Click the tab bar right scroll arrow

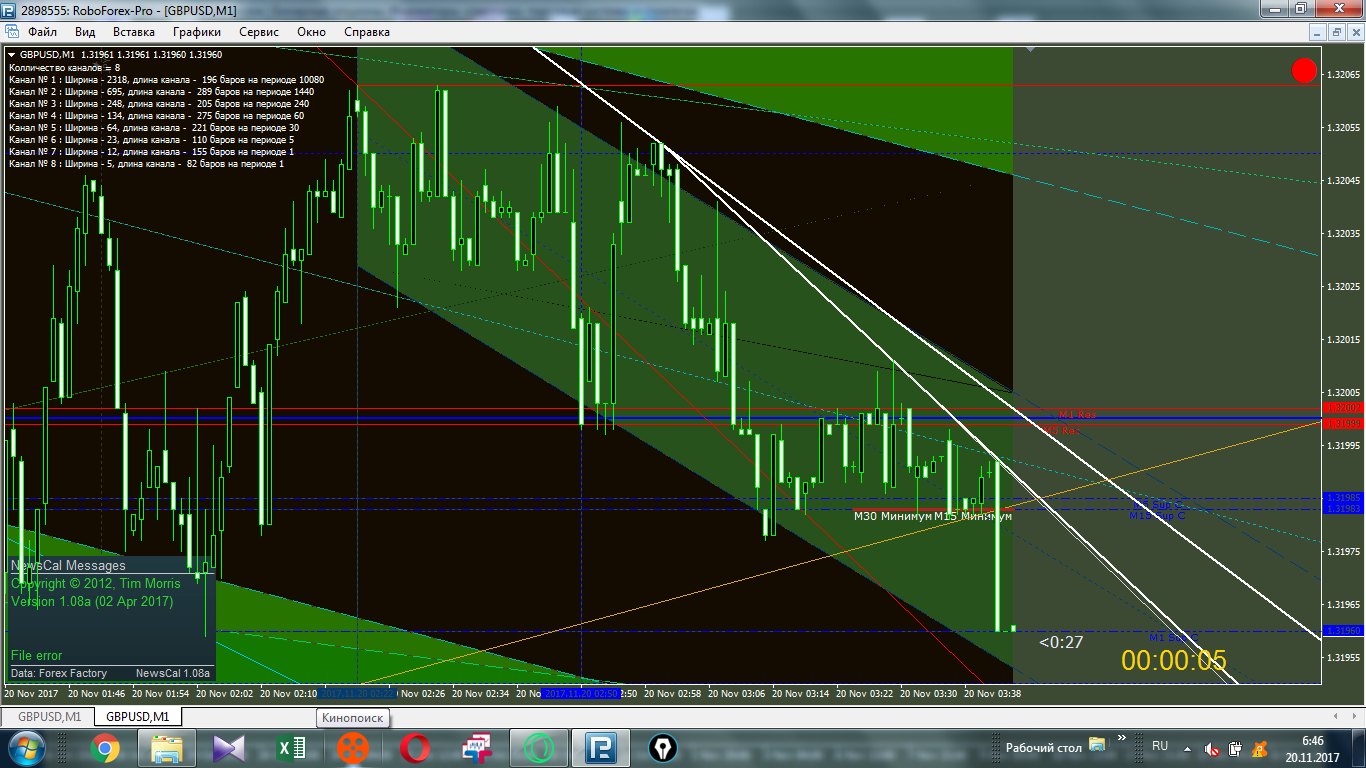(x=1355, y=716)
